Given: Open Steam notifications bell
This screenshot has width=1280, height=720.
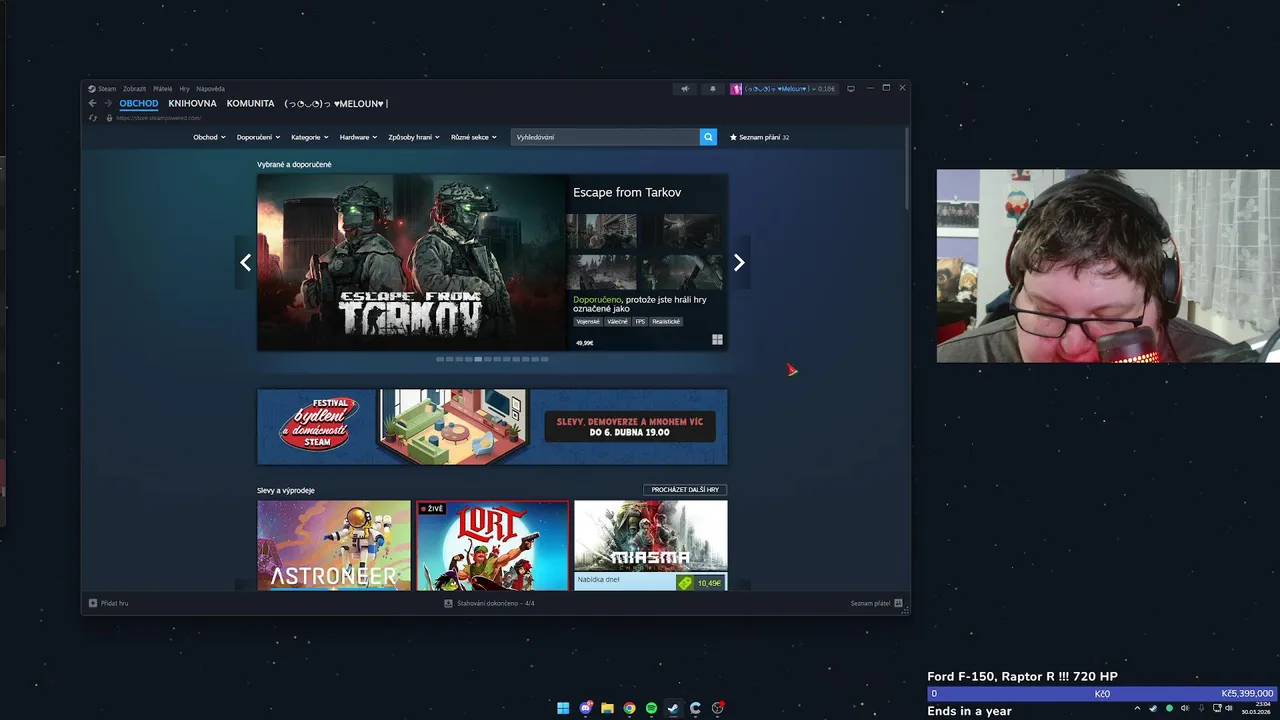Looking at the screenshot, I should (x=713, y=88).
